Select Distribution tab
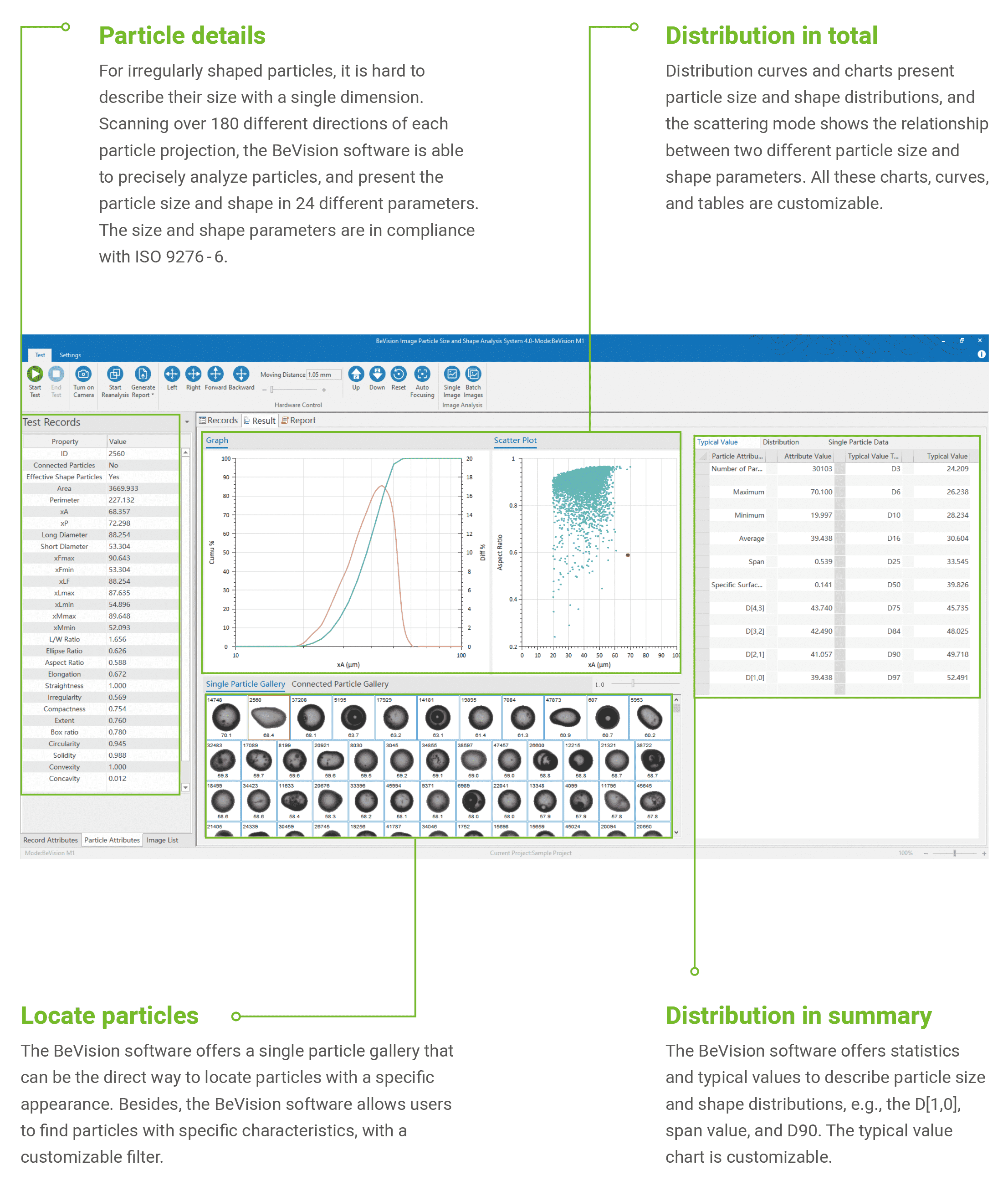 (x=781, y=442)
